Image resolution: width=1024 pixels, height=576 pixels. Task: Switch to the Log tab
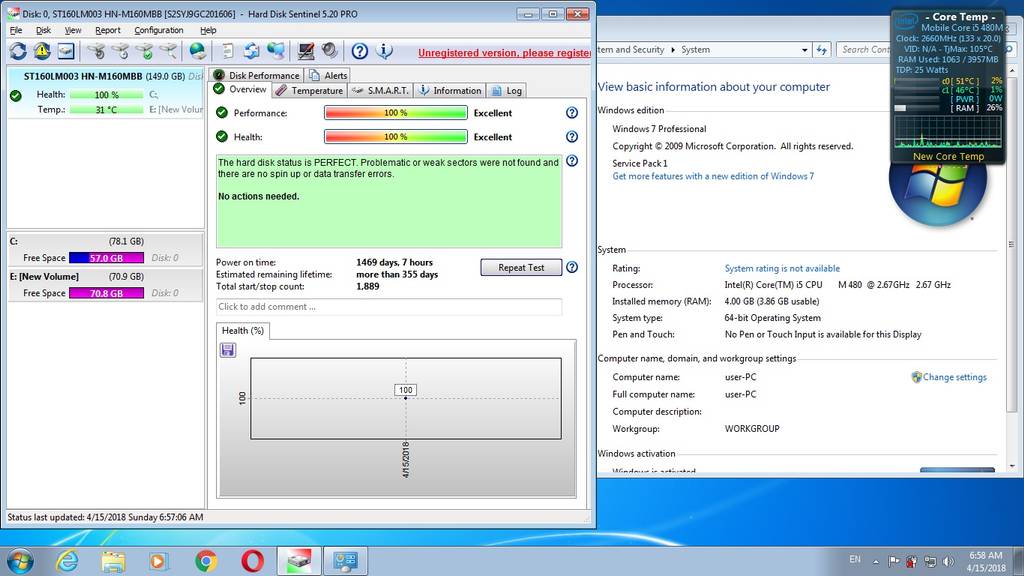(x=506, y=90)
